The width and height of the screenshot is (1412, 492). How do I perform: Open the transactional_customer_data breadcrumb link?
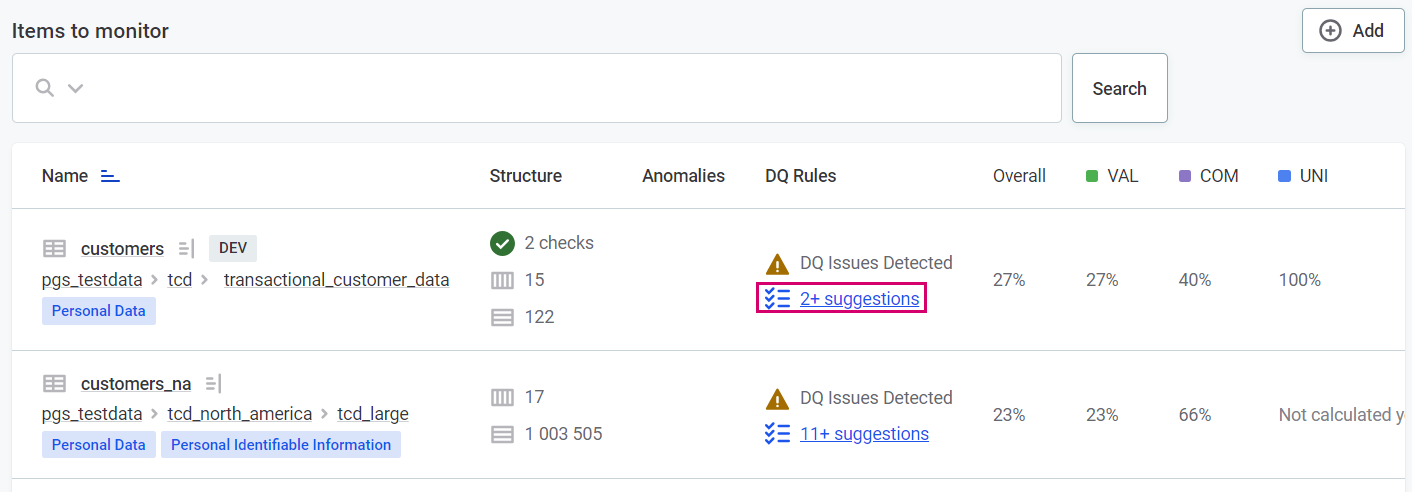coord(336,280)
